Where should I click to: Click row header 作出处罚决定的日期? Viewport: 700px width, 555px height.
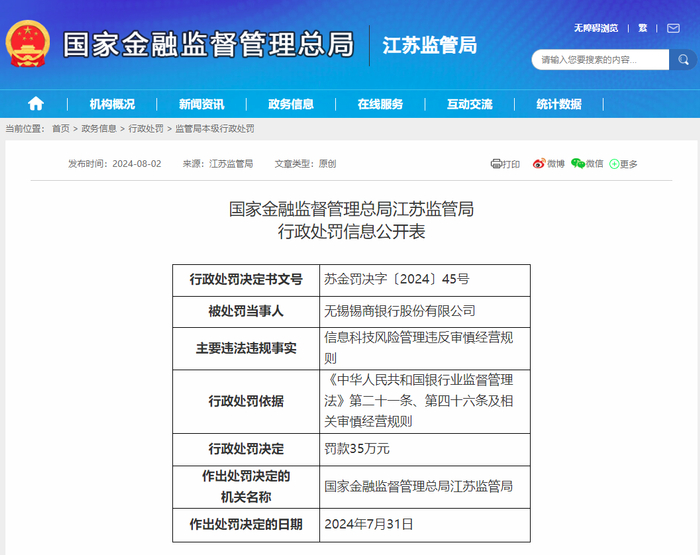(x=246, y=525)
